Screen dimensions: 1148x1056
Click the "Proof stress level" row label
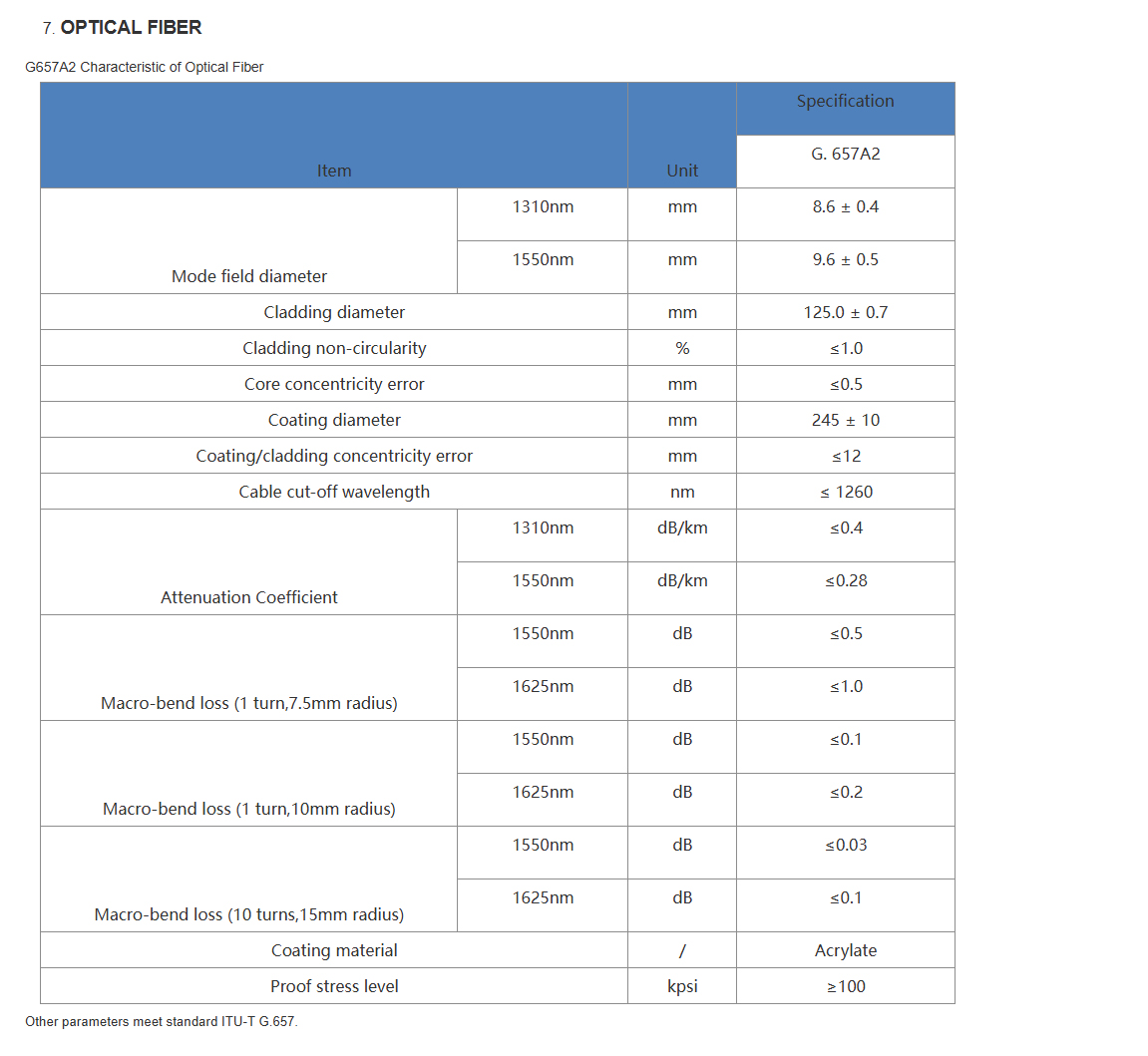[x=334, y=986]
